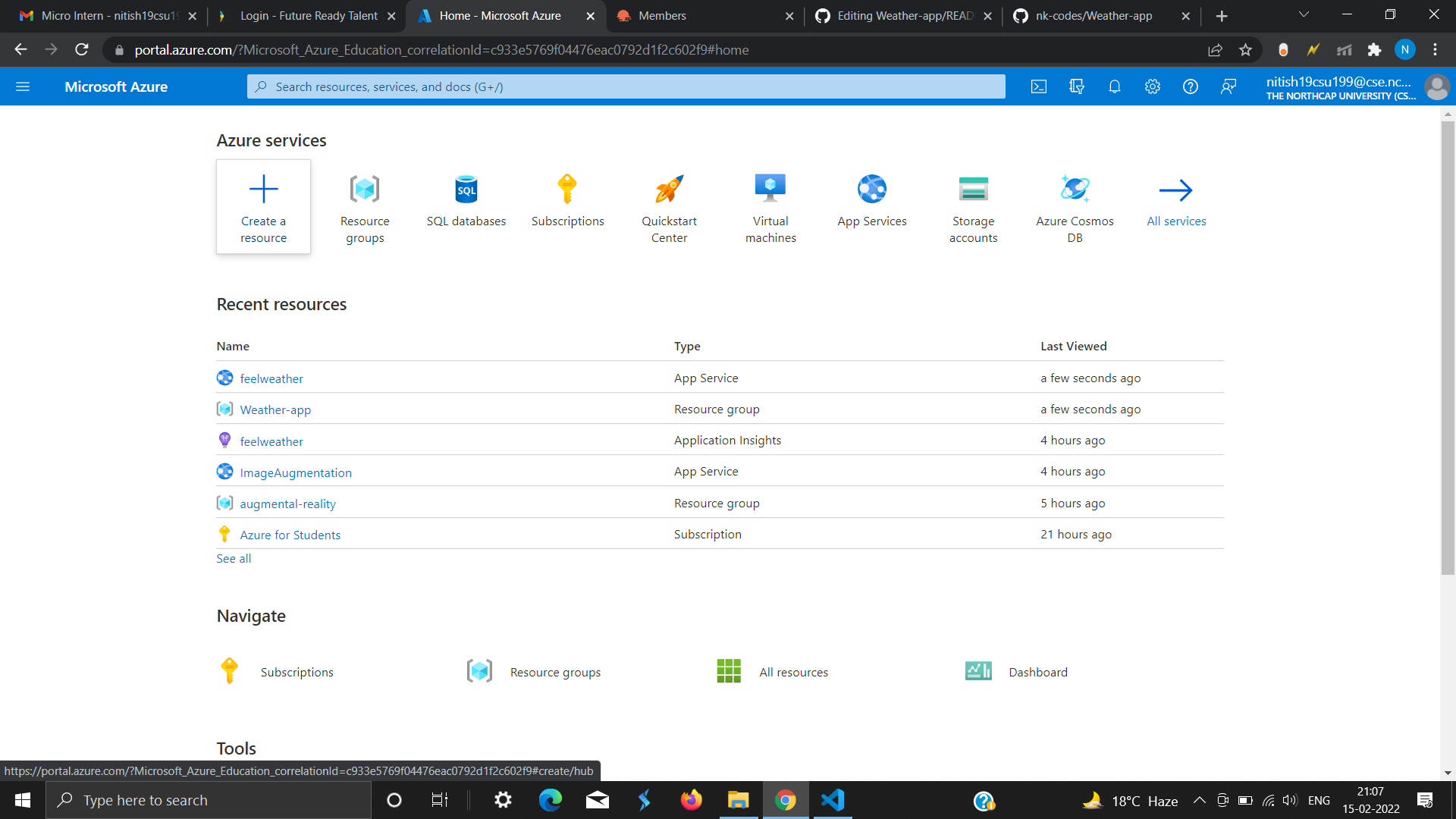Open Azure Cosmos DB service
Screen dimensions: 1456x819
(1075, 190)
